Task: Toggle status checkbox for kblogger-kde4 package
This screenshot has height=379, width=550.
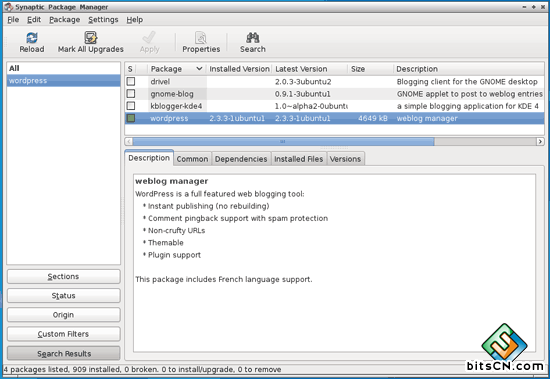Action: coord(131,106)
